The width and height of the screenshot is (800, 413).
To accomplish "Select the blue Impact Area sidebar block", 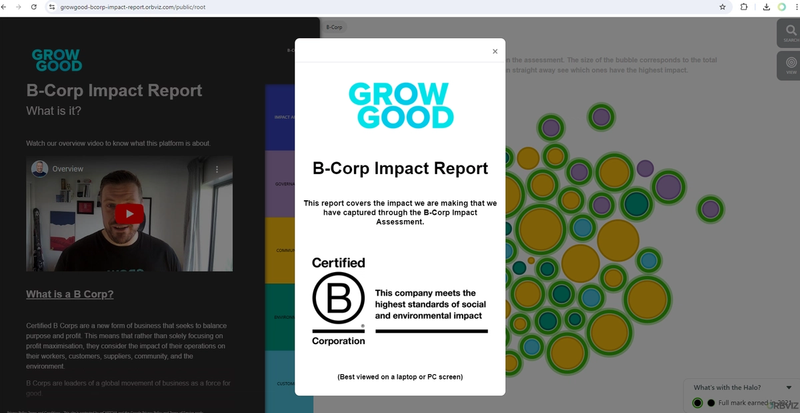I will 280,117.
